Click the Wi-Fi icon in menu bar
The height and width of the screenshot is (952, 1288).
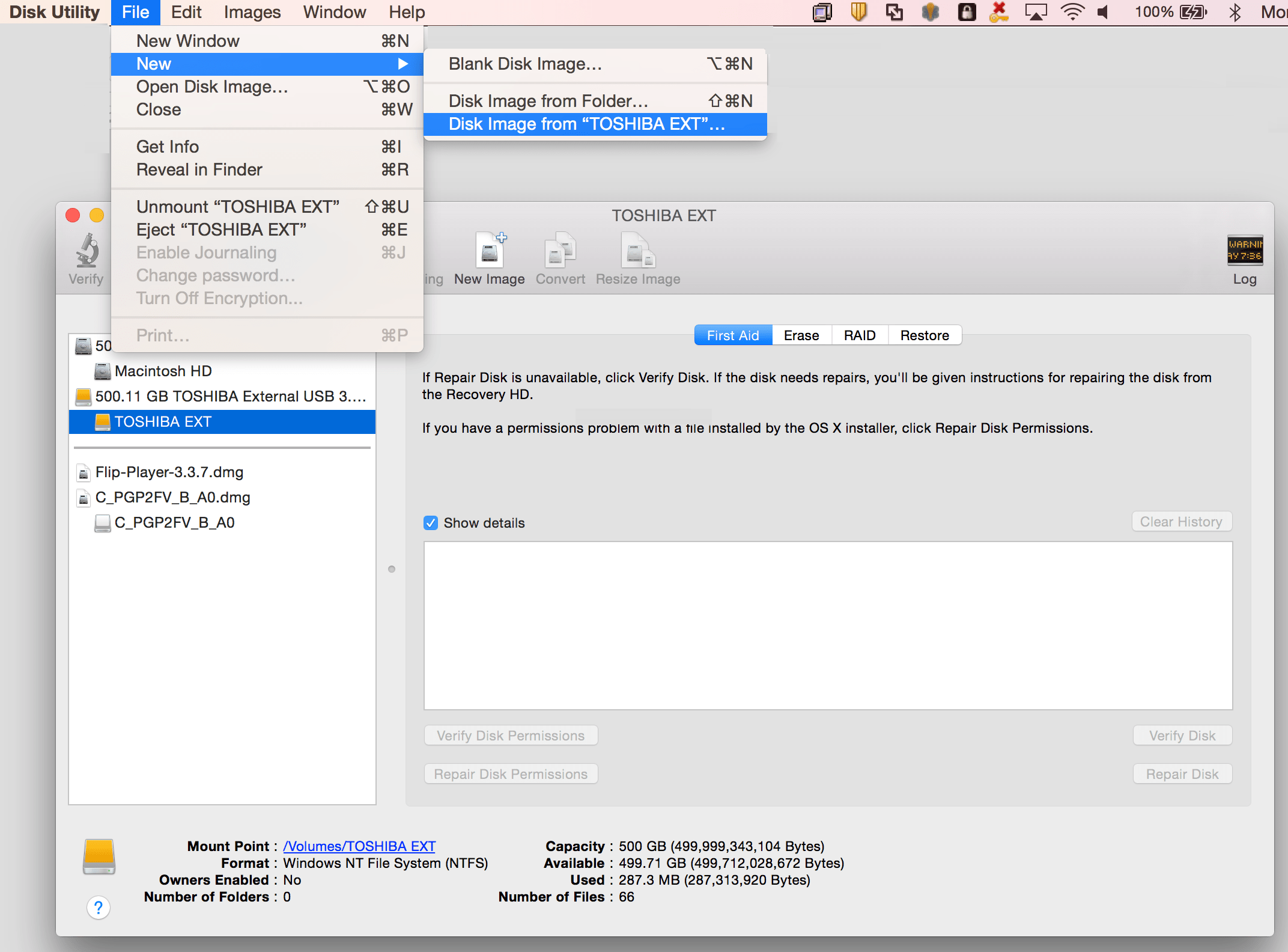click(x=1072, y=12)
